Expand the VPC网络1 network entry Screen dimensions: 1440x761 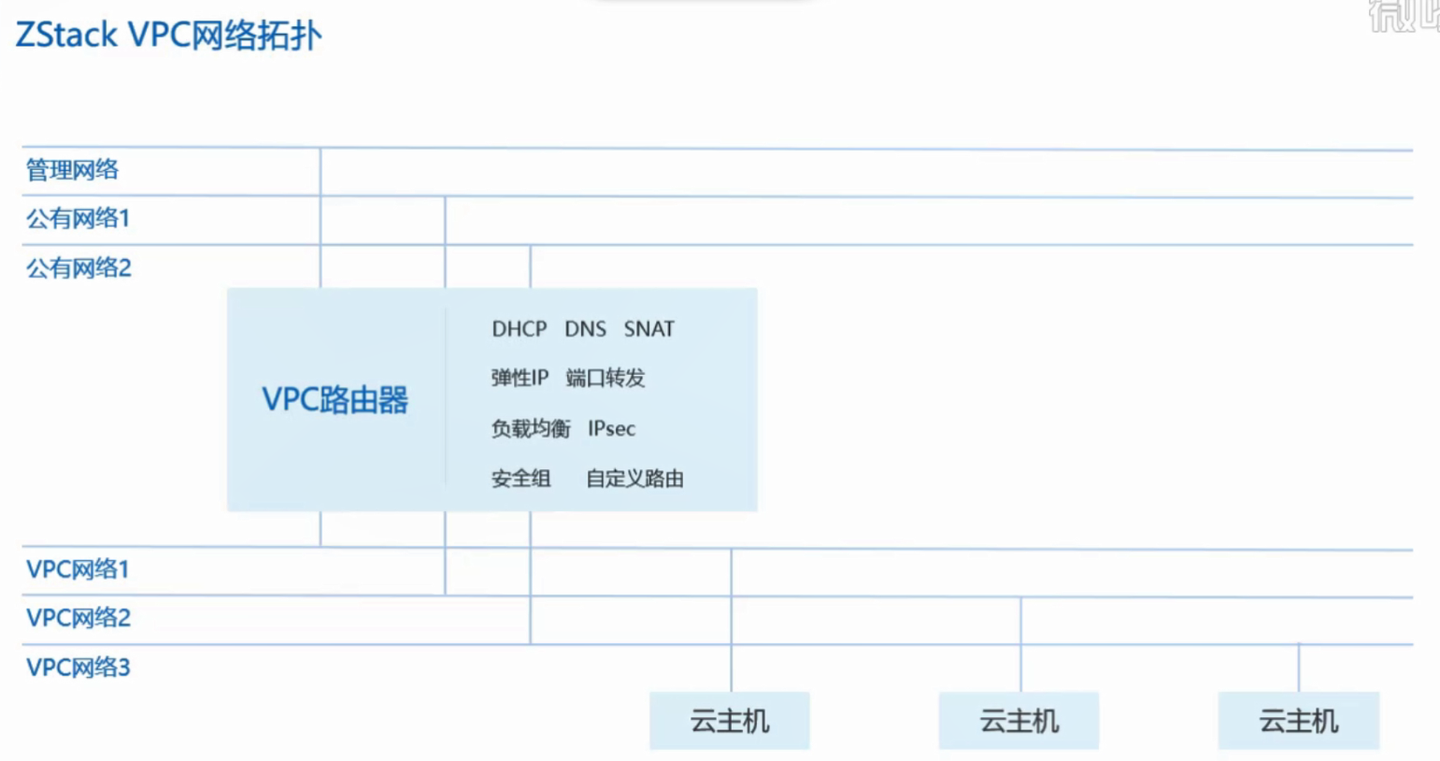coord(77,568)
